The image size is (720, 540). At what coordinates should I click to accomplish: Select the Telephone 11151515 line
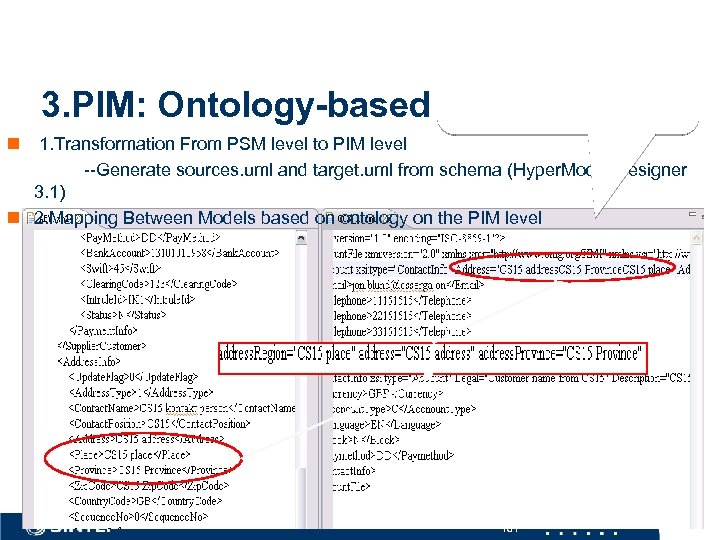pos(402,300)
